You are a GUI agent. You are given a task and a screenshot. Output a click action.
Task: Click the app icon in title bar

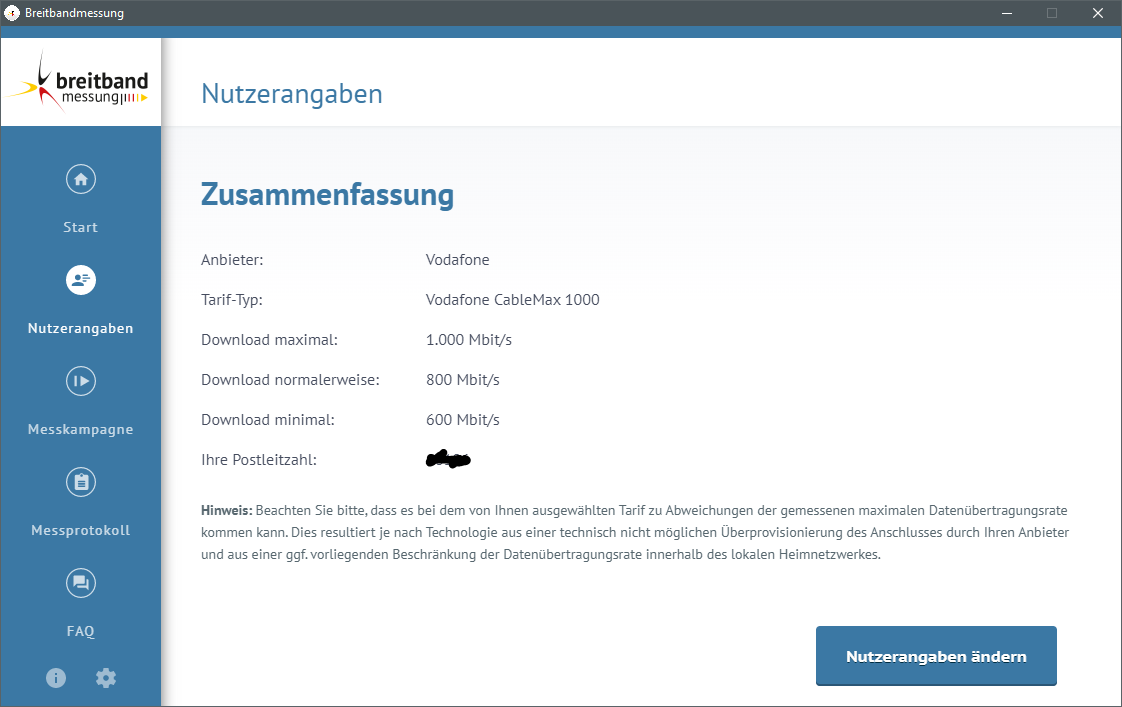click(x=12, y=13)
